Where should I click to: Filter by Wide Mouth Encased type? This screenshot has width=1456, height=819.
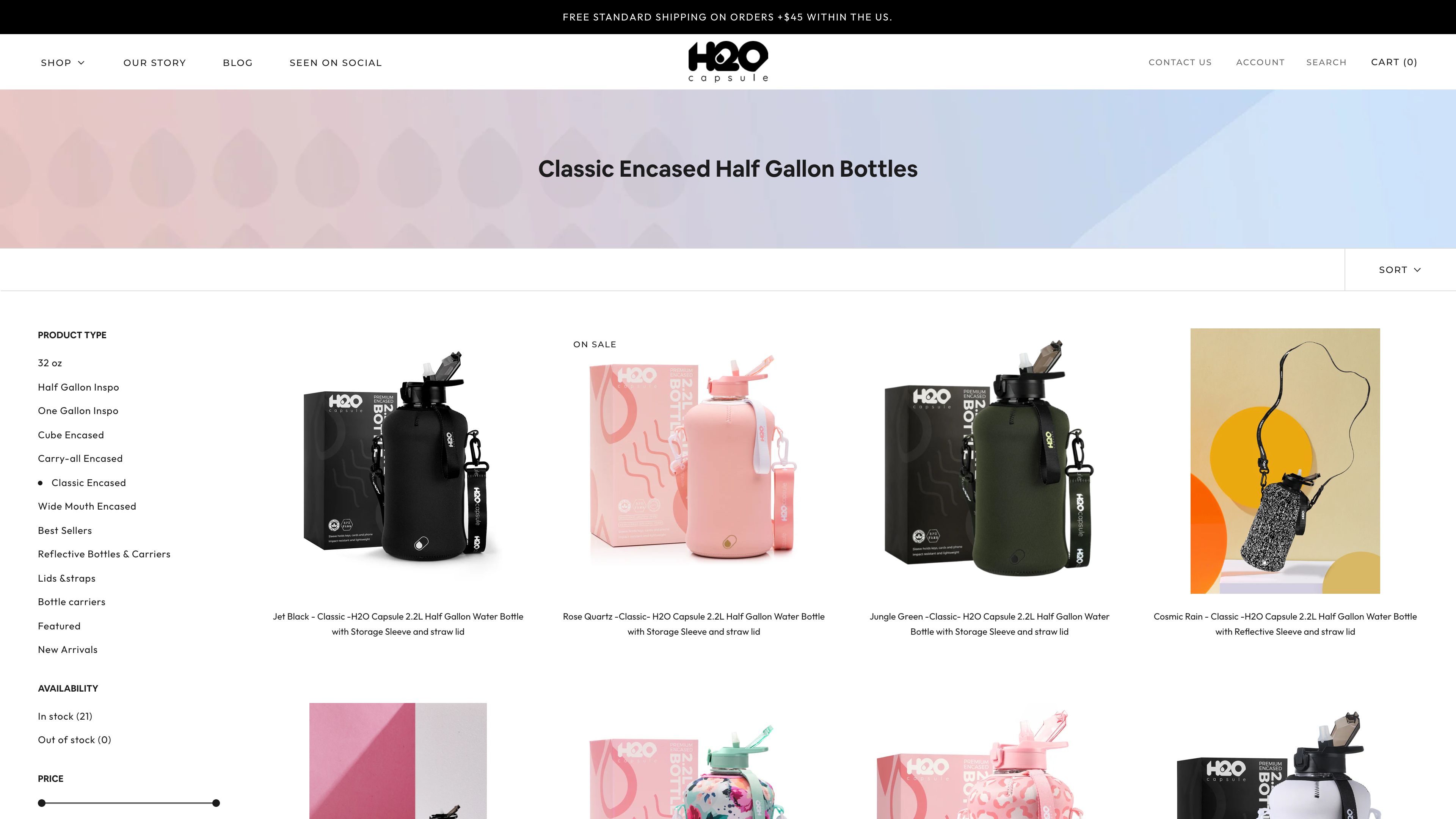[x=87, y=507]
